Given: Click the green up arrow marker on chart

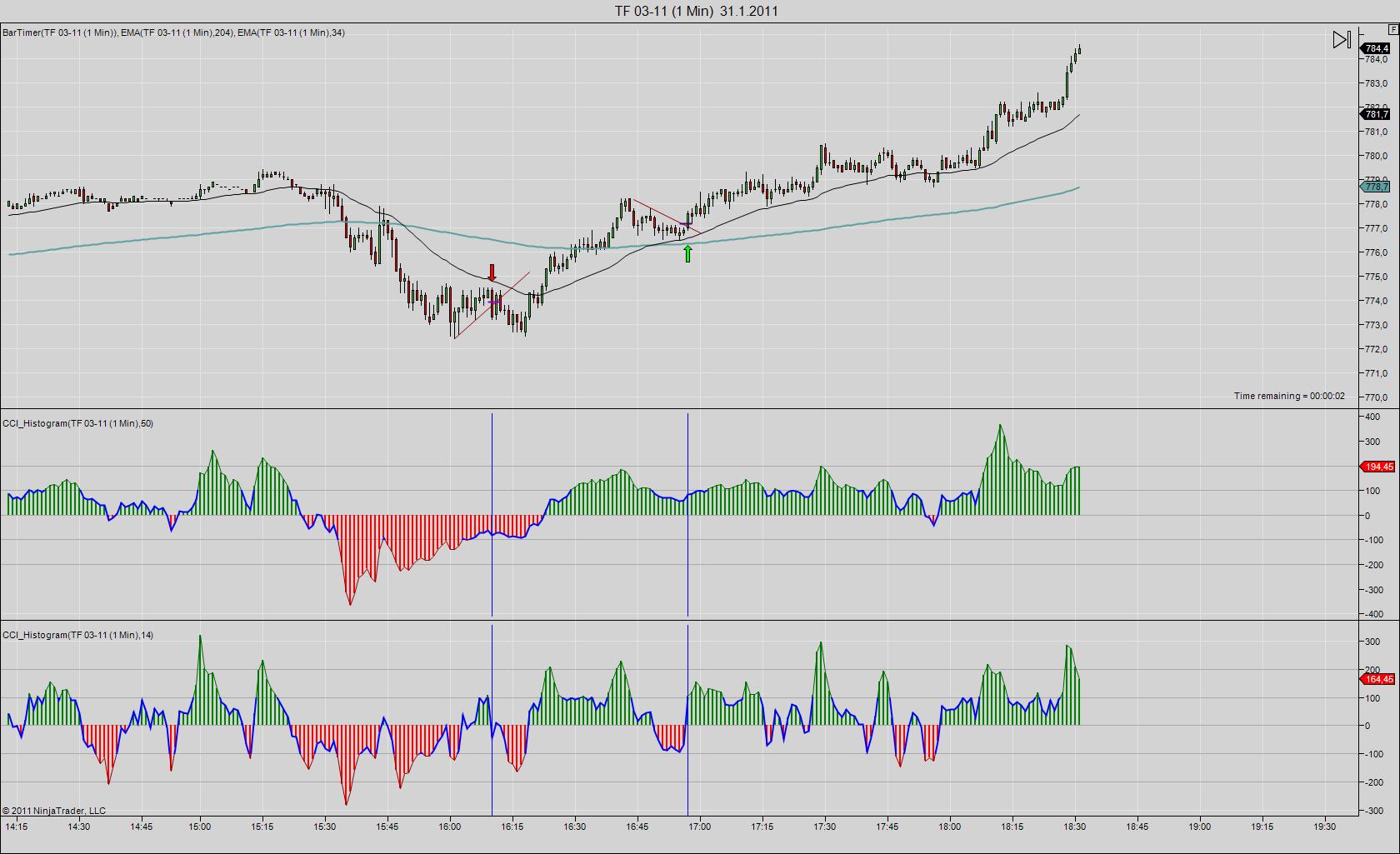Looking at the screenshot, I should tap(687, 253).
